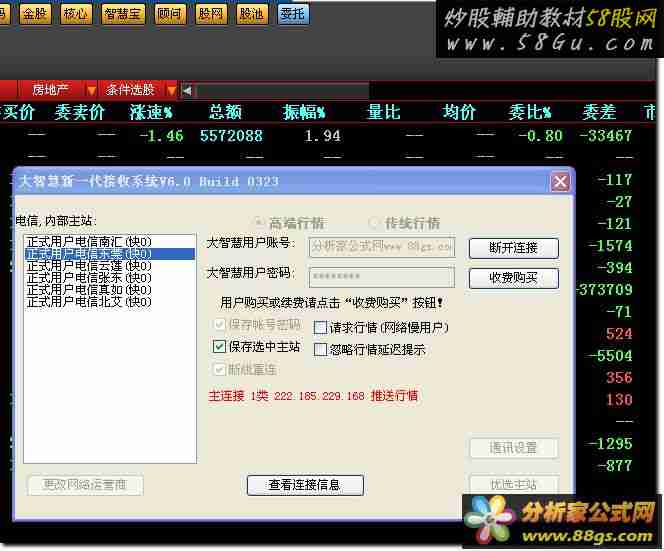Toggle the 保存账号密码 checkbox

point(219,325)
